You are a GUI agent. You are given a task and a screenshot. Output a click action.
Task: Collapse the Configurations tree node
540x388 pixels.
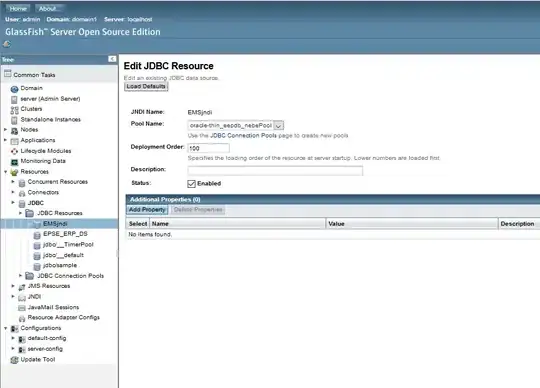click(6, 328)
